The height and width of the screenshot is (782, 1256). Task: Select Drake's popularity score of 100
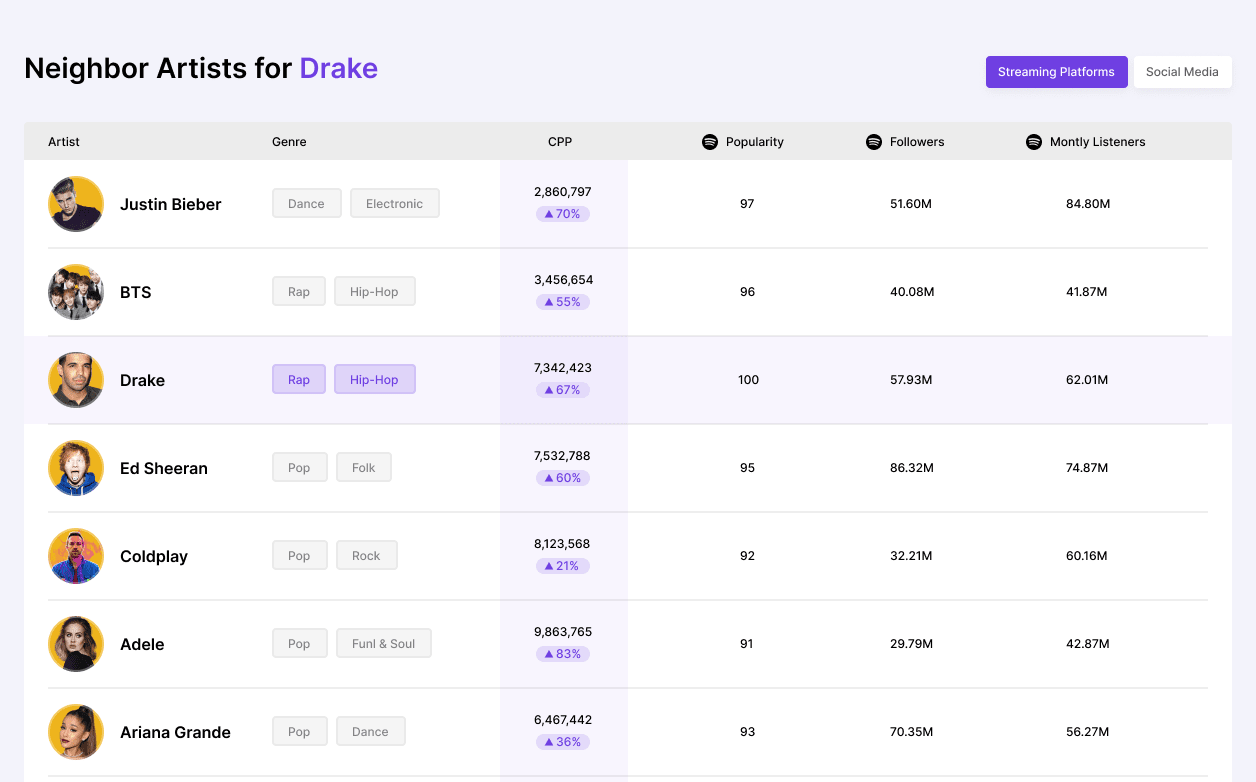748,380
